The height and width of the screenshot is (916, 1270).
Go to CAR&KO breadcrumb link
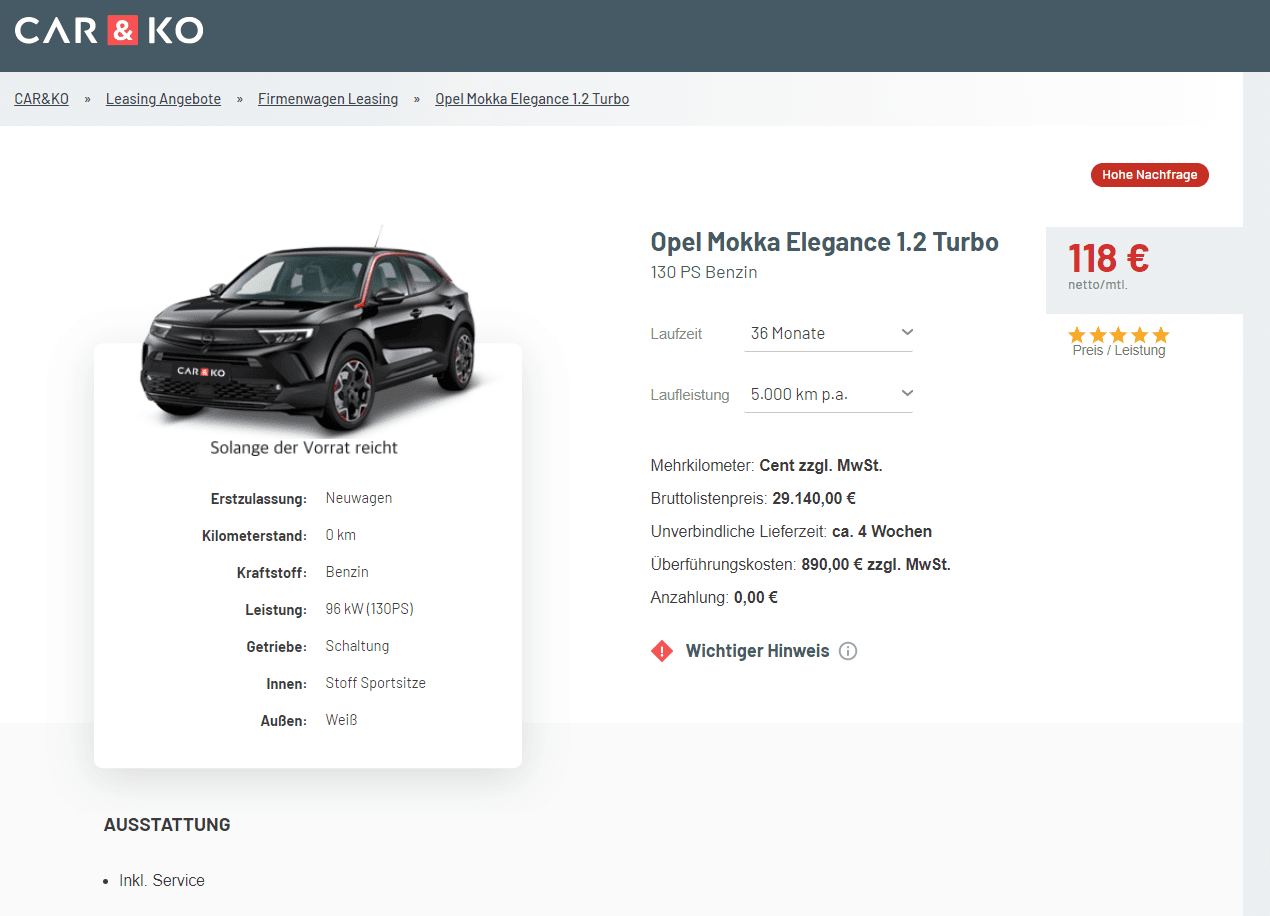(41, 99)
